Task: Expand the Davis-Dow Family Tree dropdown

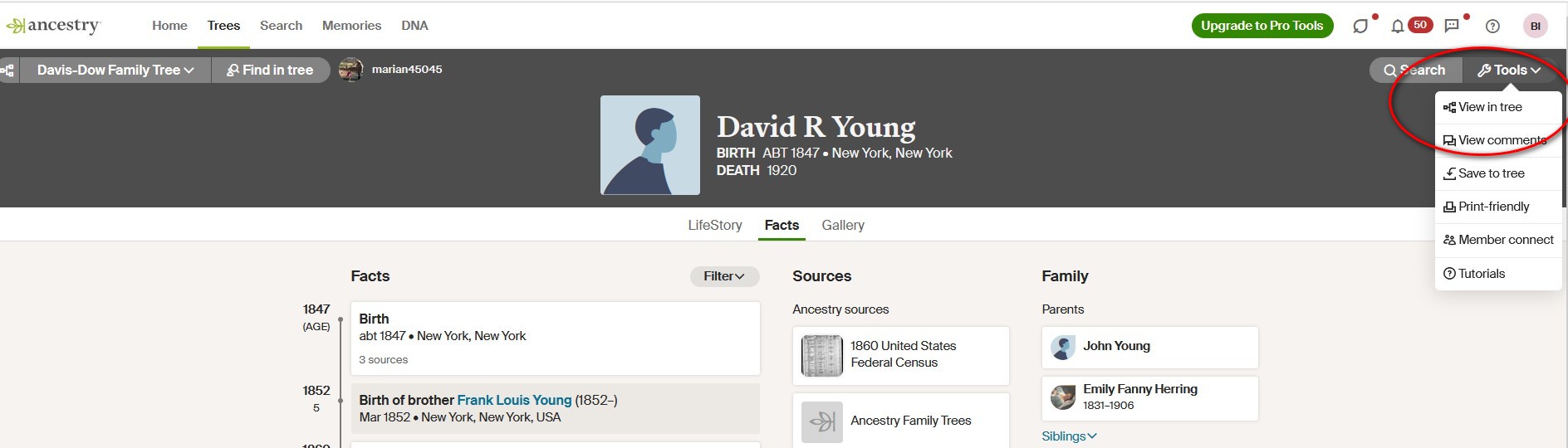Action: point(115,71)
